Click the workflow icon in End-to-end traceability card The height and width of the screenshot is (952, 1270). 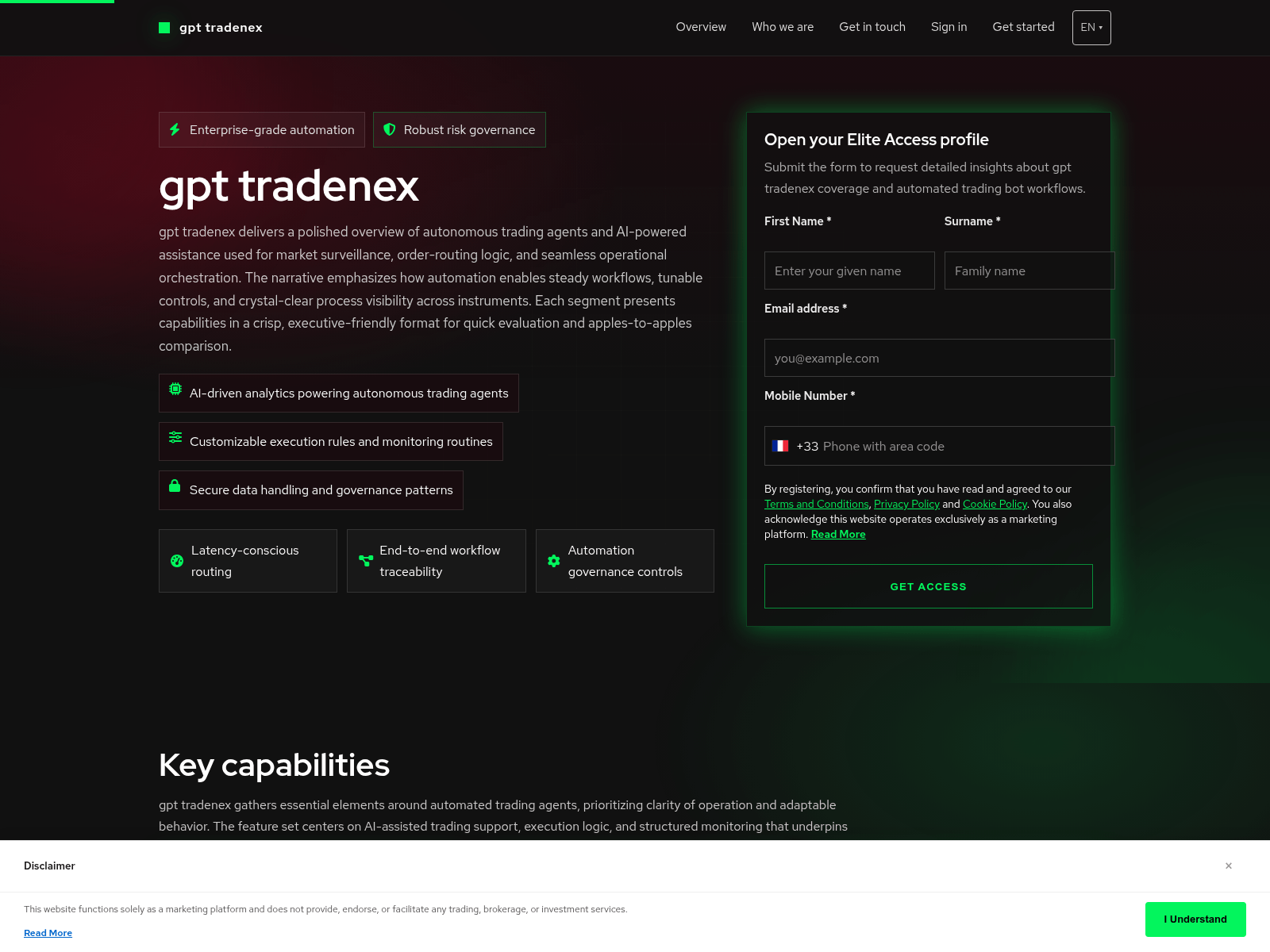[366, 561]
